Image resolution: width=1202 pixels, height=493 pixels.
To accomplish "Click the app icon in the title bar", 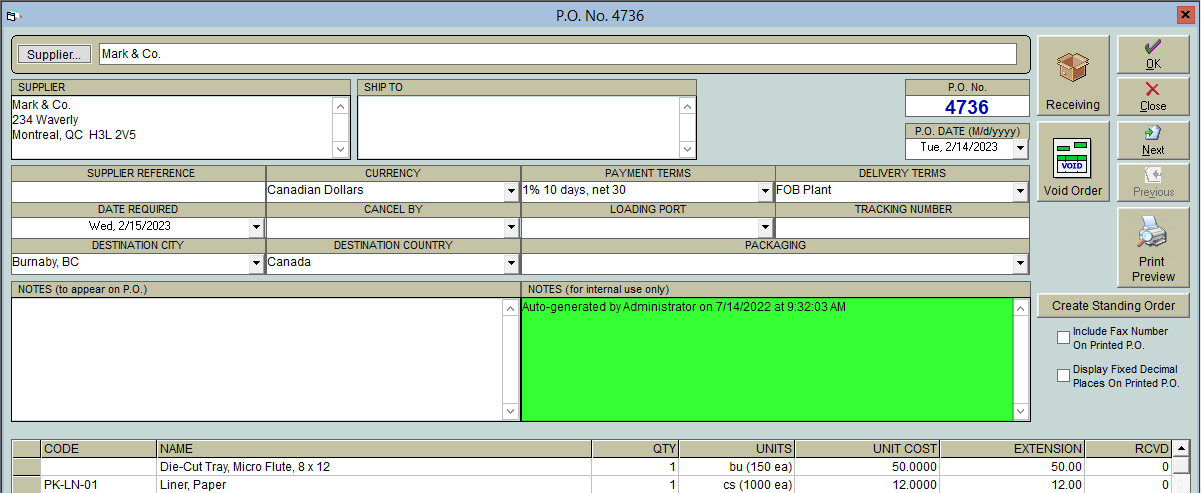I will click(14, 15).
